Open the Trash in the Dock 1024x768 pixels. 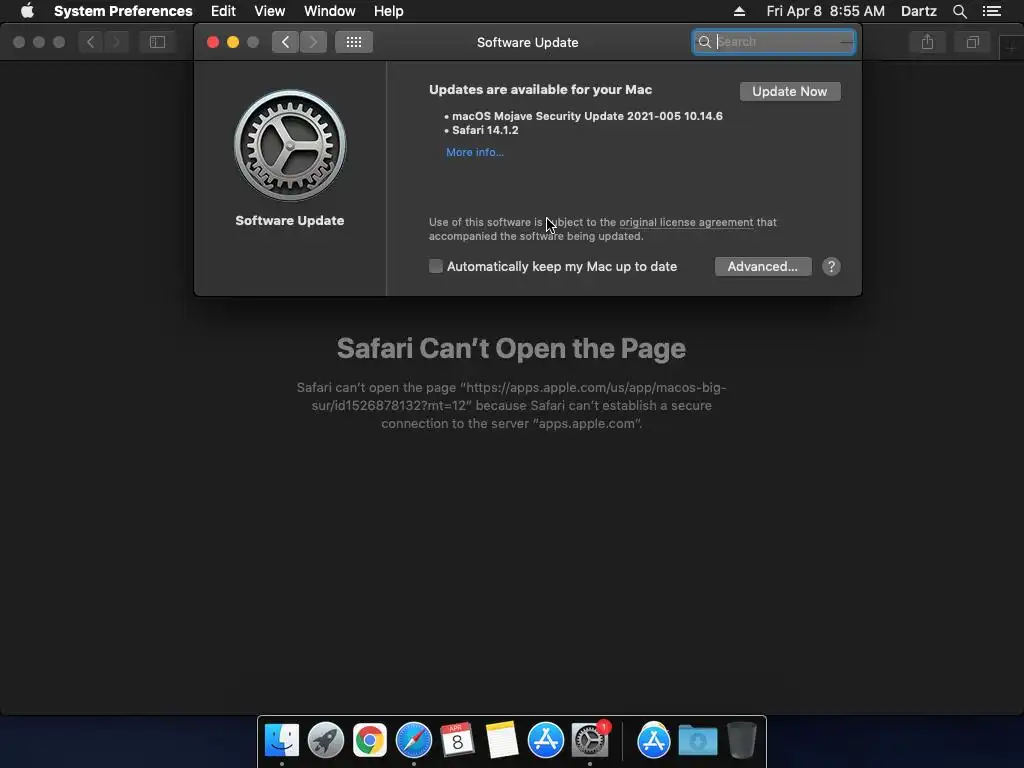(x=742, y=740)
